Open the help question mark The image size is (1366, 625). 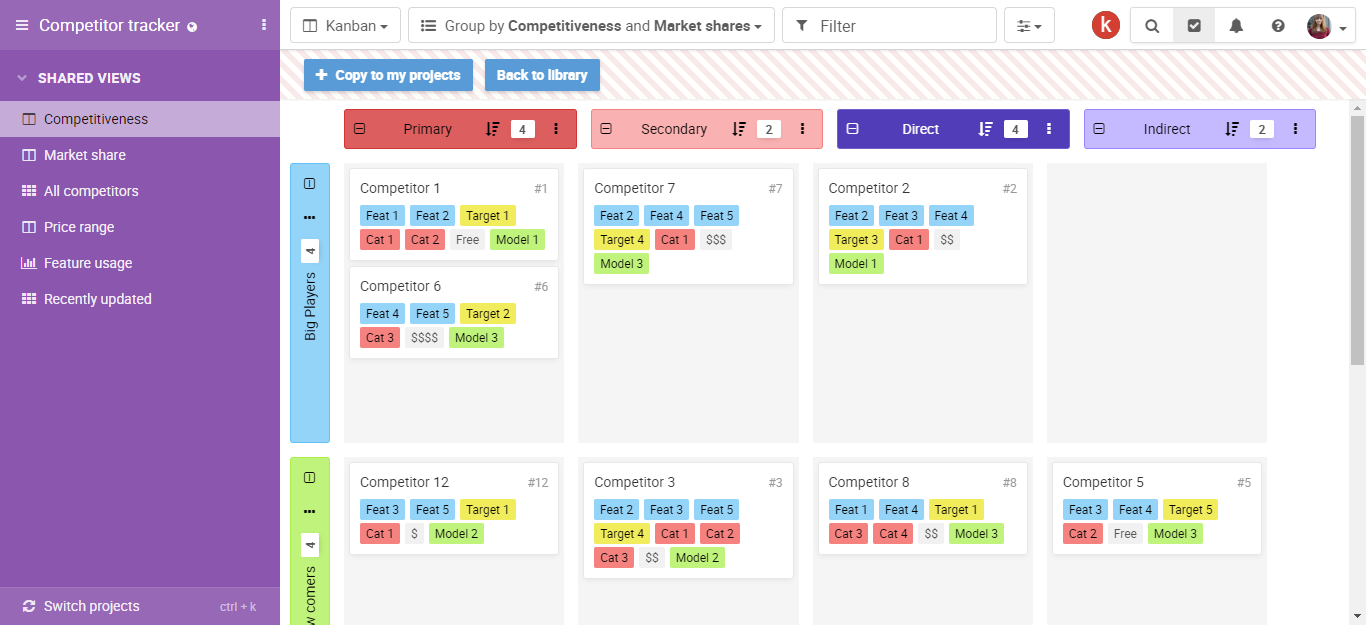[1278, 26]
